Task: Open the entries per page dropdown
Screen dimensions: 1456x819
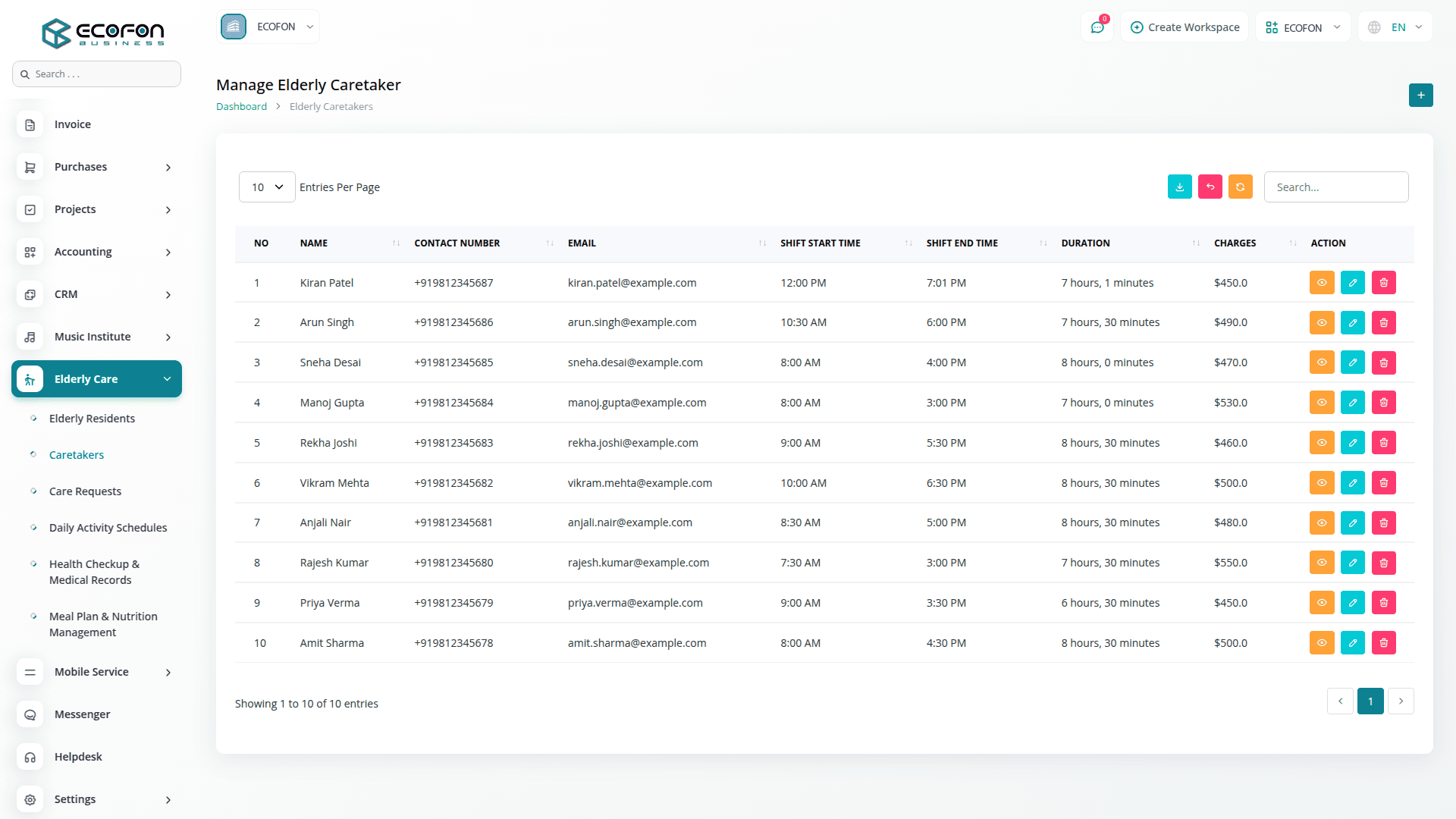Action: coord(267,187)
